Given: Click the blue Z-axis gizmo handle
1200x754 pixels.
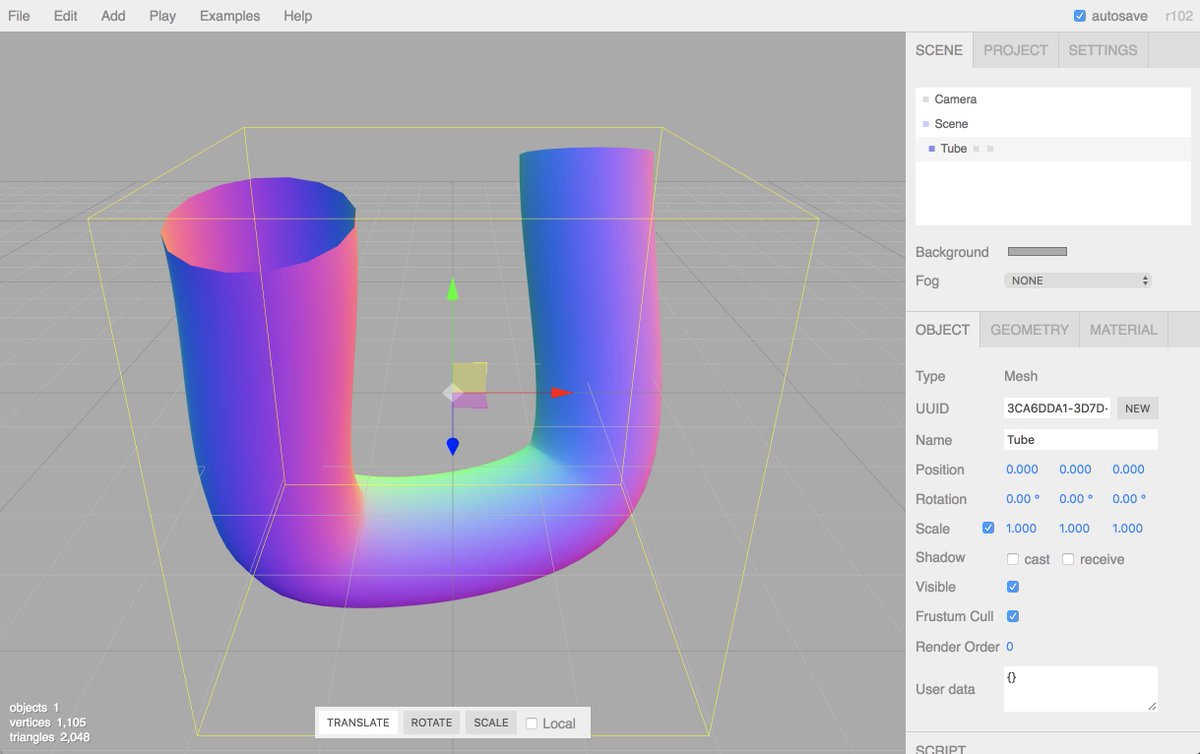Looking at the screenshot, I should pos(452,445).
